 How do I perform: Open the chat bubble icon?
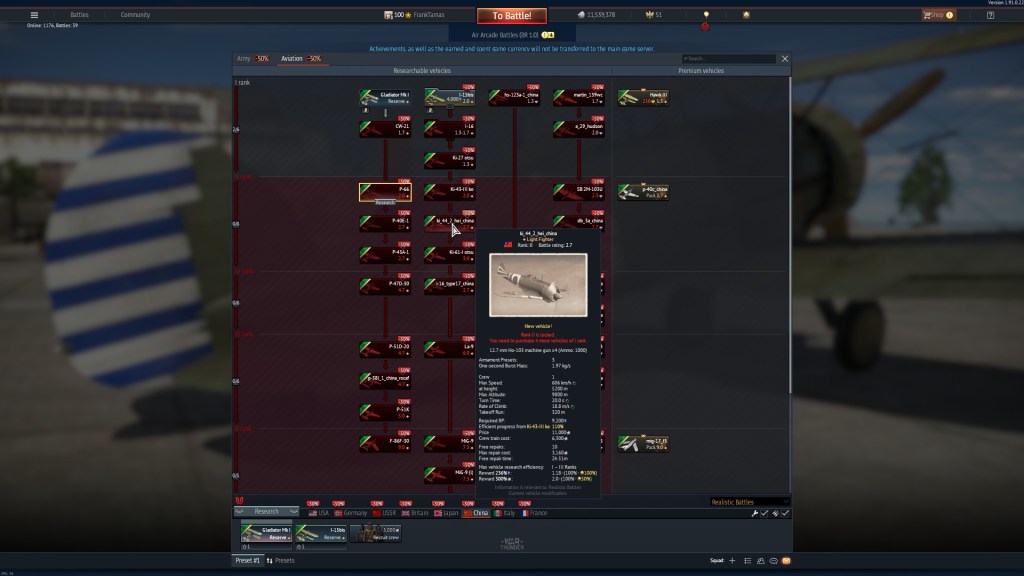(x=772, y=561)
